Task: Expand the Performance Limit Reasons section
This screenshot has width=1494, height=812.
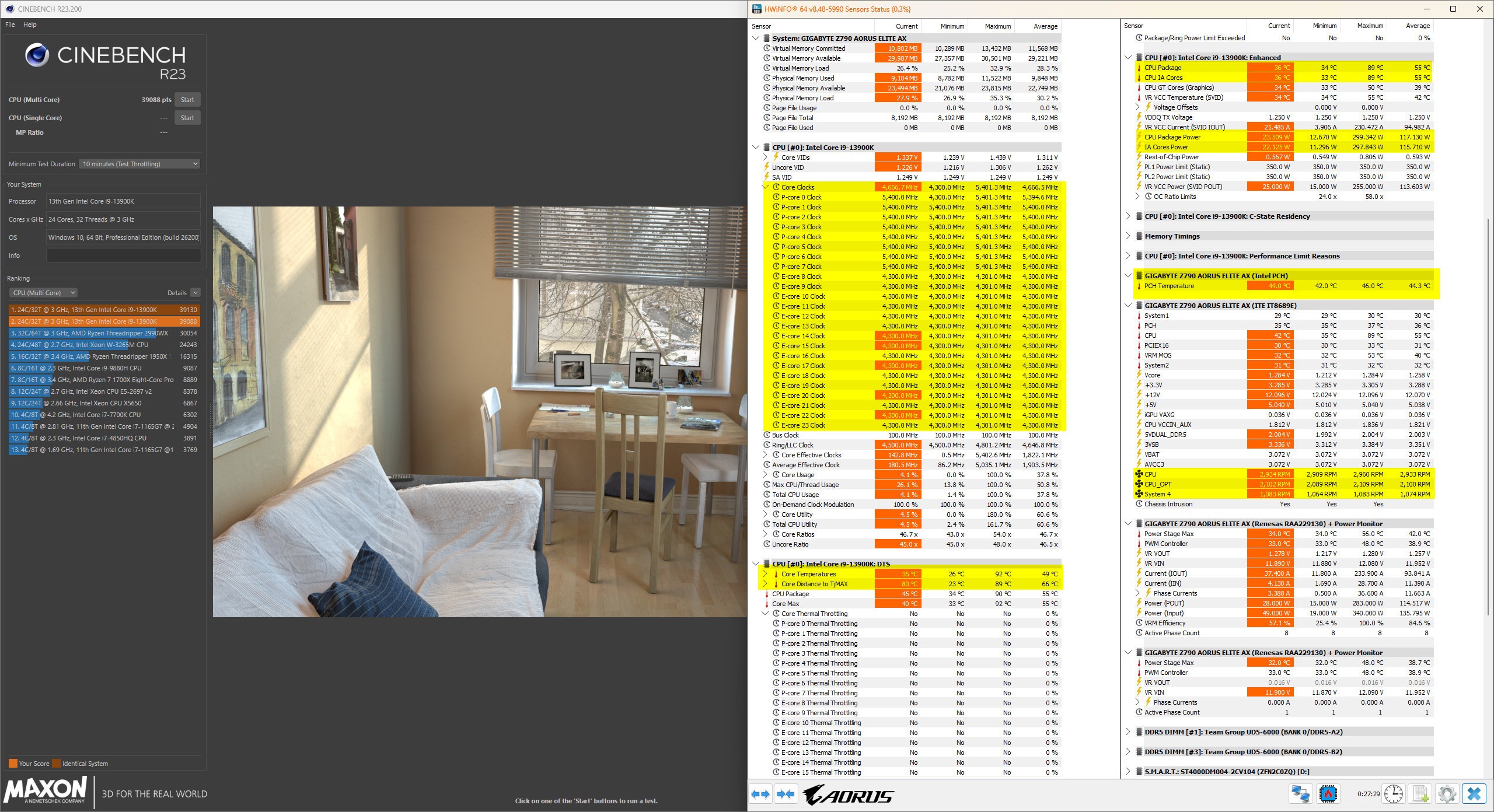Action: pos(1128,256)
